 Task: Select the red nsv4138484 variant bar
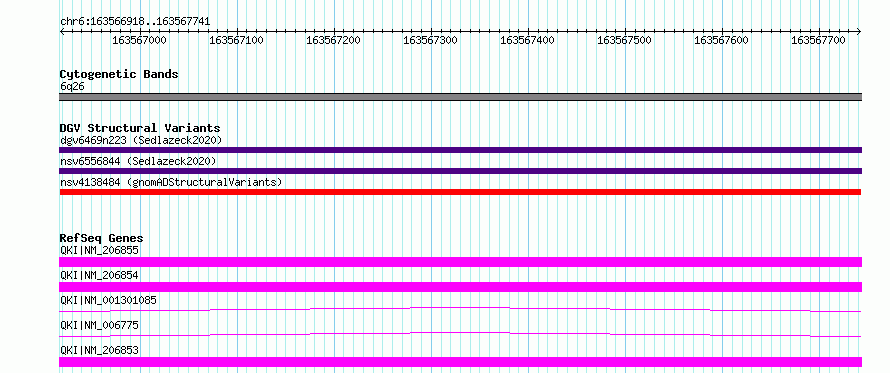coord(460,192)
